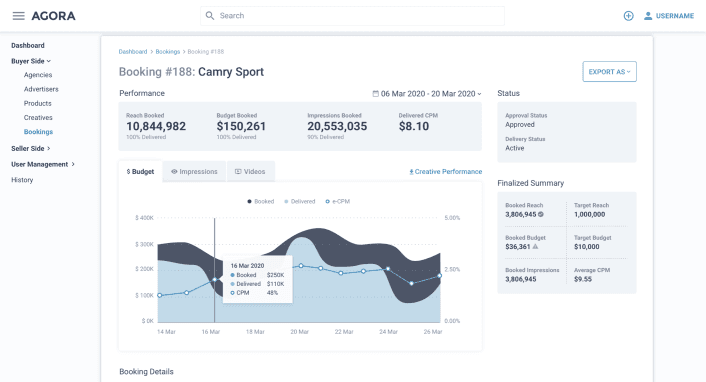Toggle the Booked legend dot
The image size is (706, 382).
click(x=249, y=201)
